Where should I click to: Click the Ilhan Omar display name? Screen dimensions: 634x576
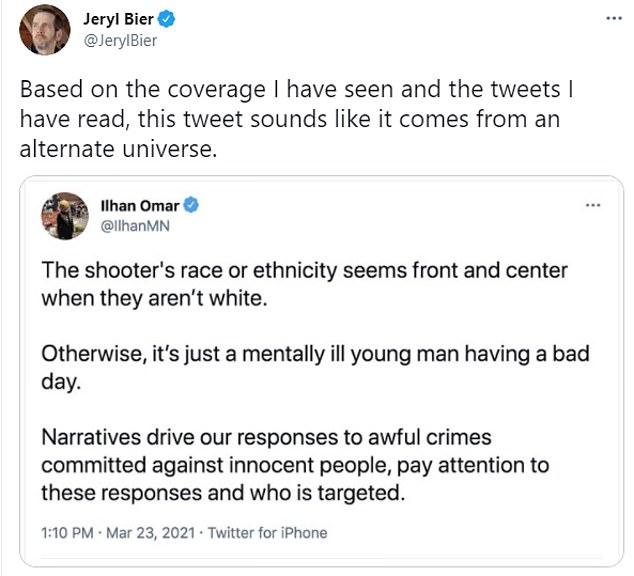[139, 205]
